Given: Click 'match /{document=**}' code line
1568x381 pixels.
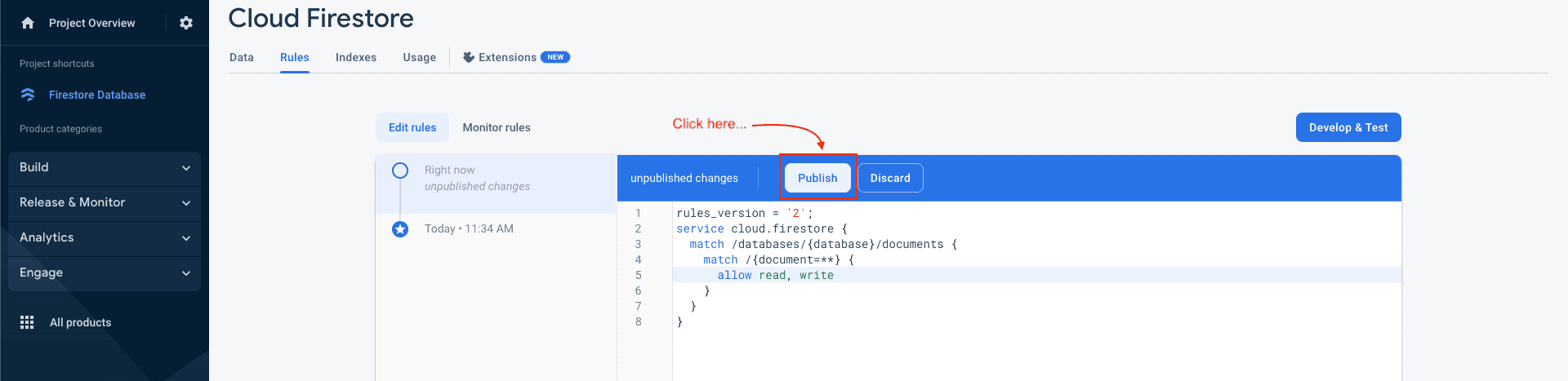Looking at the screenshot, I should pos(779,259).
